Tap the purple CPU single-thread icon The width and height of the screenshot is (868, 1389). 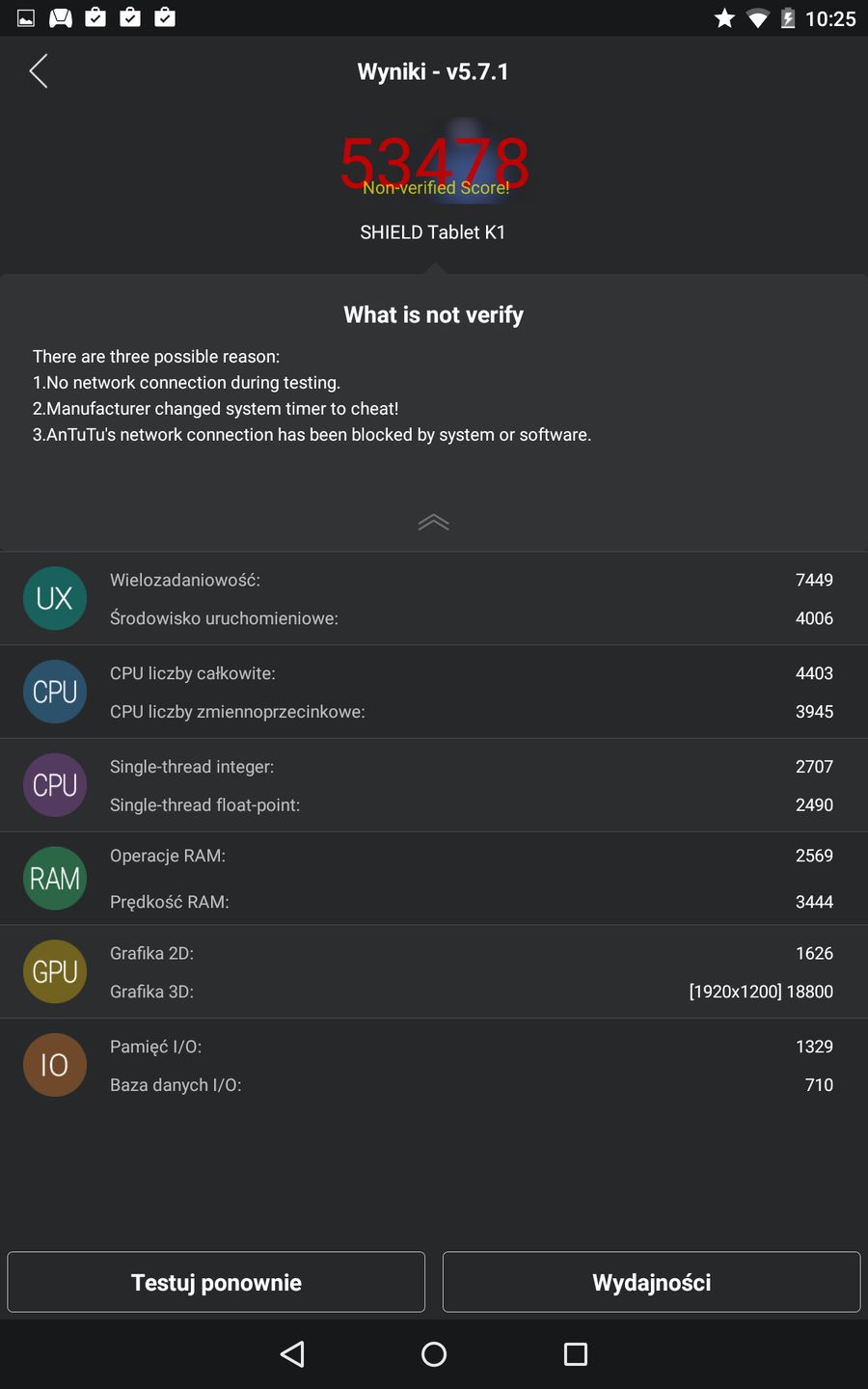coord(55,785)
